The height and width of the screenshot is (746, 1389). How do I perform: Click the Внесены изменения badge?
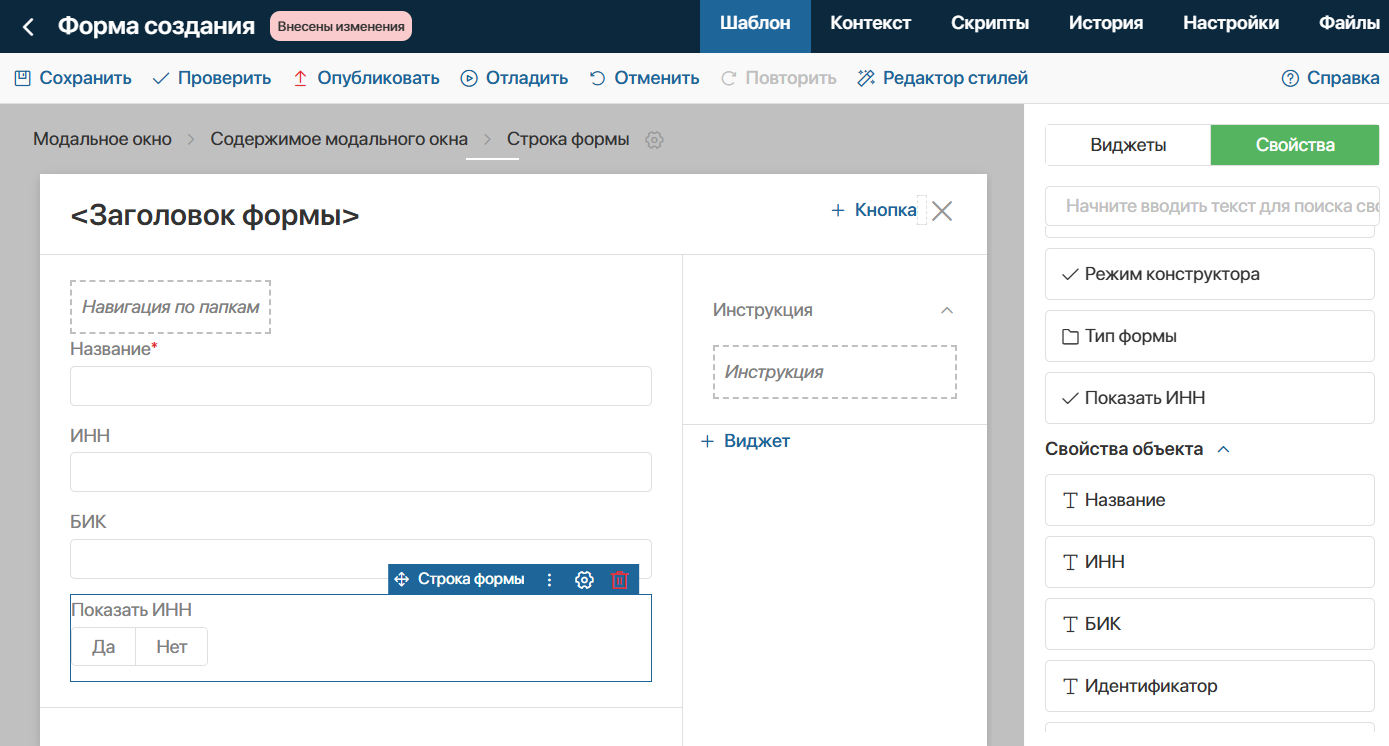pos(340,26)
